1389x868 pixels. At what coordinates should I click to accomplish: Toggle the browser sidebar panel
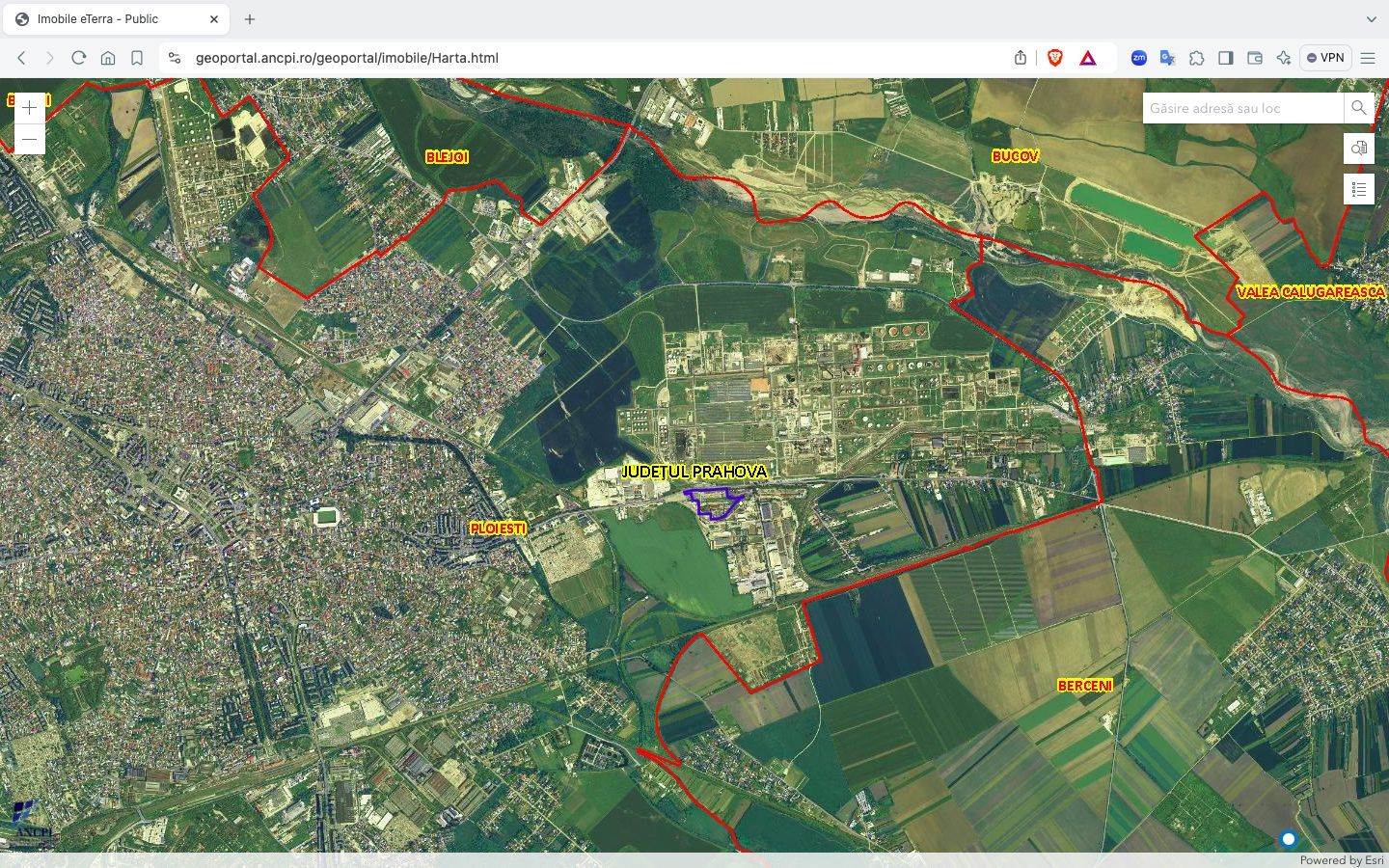click(1226, 58)
